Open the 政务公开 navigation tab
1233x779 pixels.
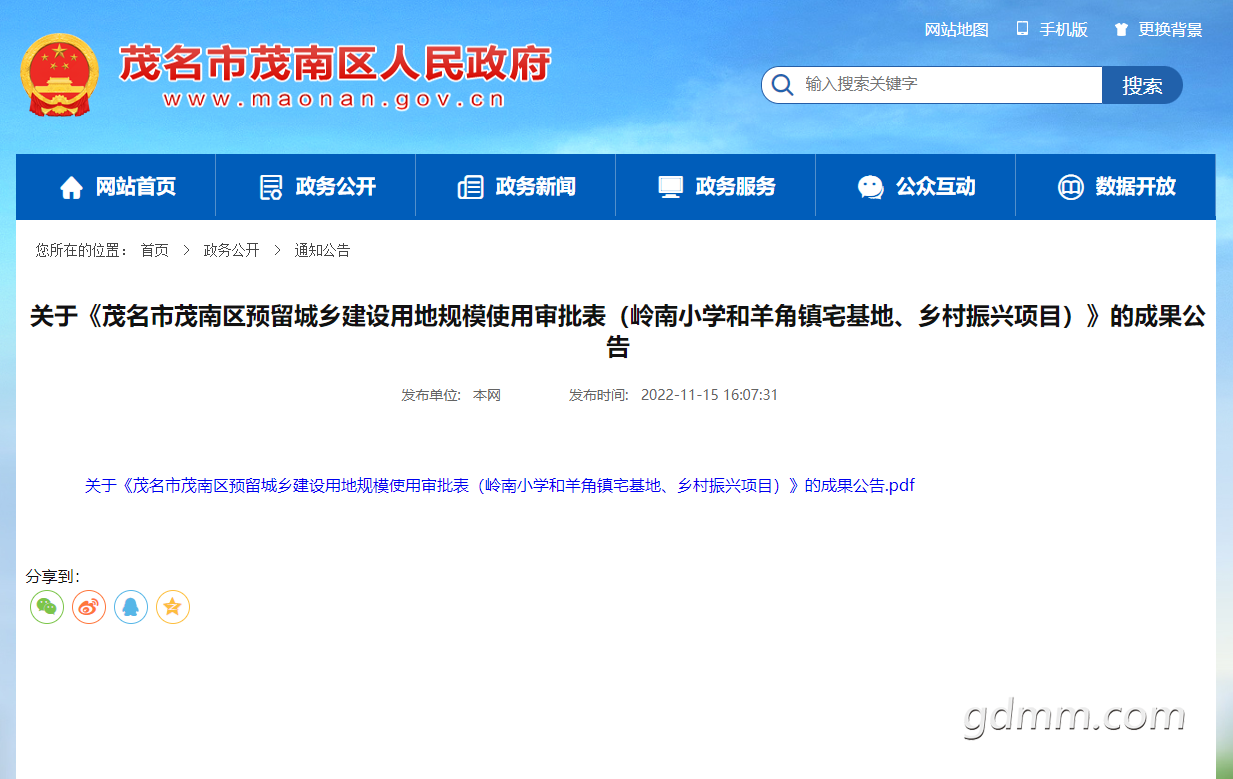coord(316,187)
